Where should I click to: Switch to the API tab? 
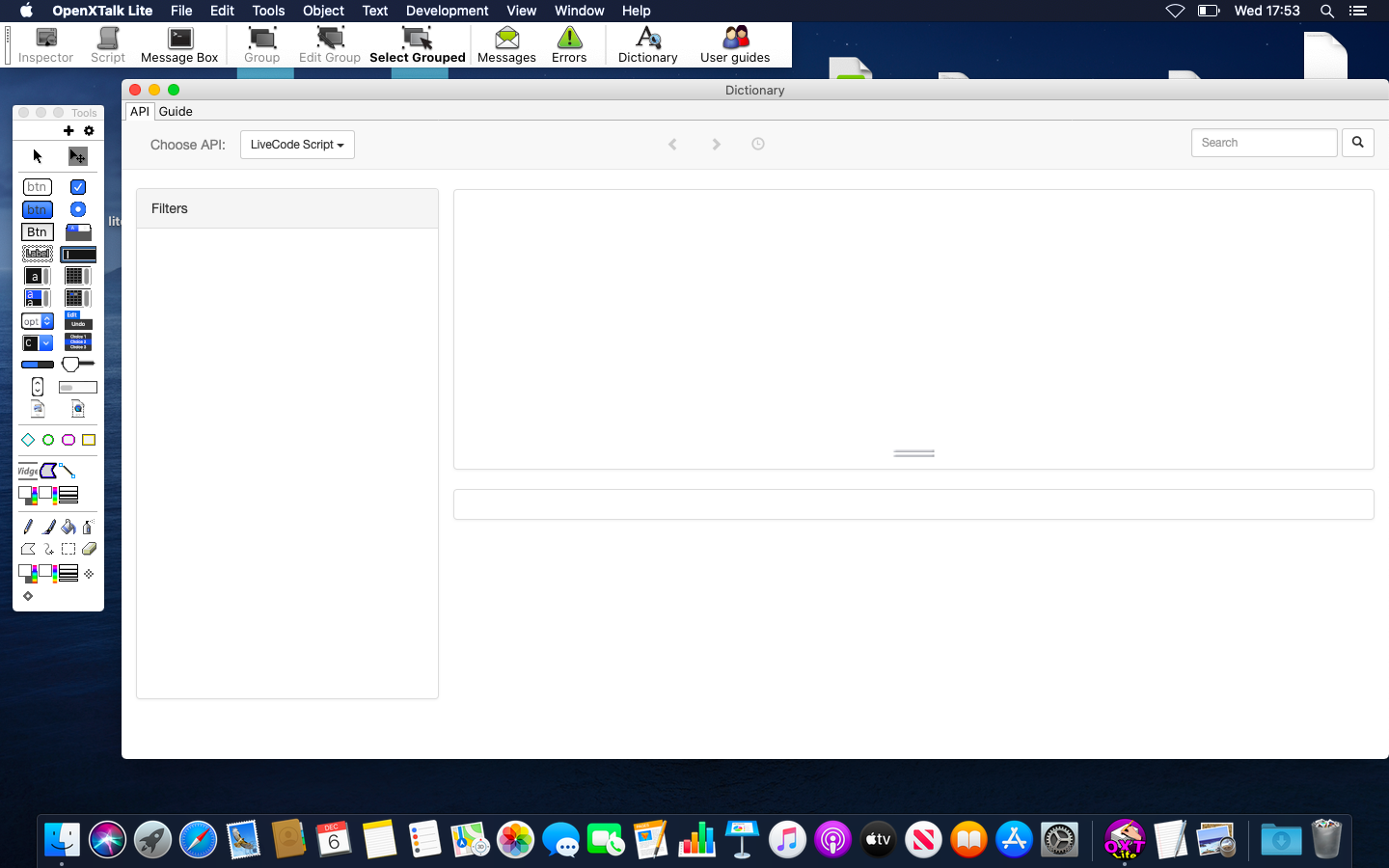click(140, 111)
